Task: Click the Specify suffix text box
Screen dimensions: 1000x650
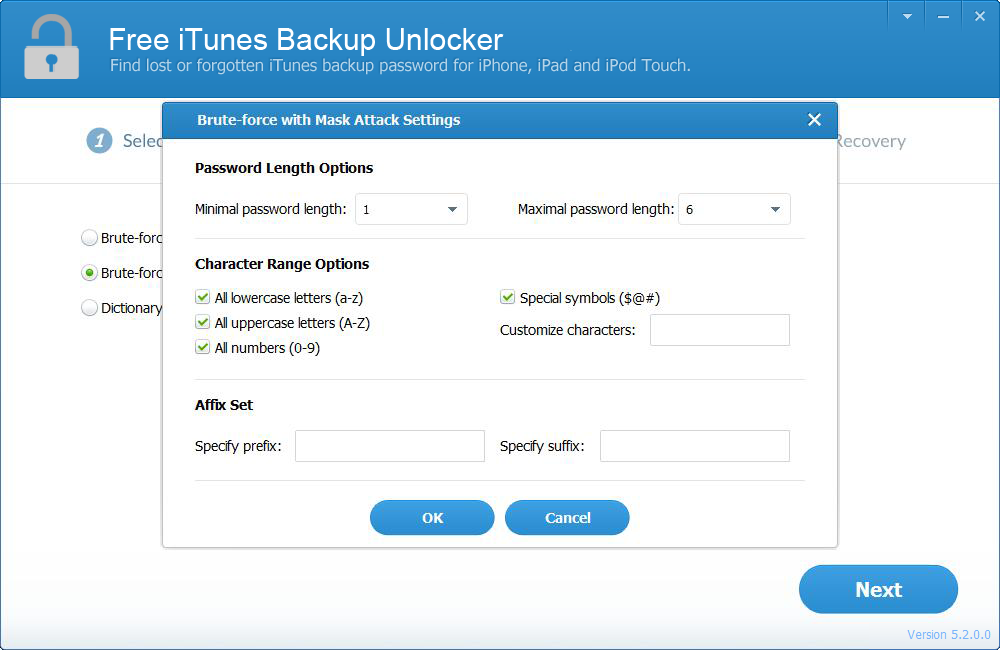Action: [694, 446]
